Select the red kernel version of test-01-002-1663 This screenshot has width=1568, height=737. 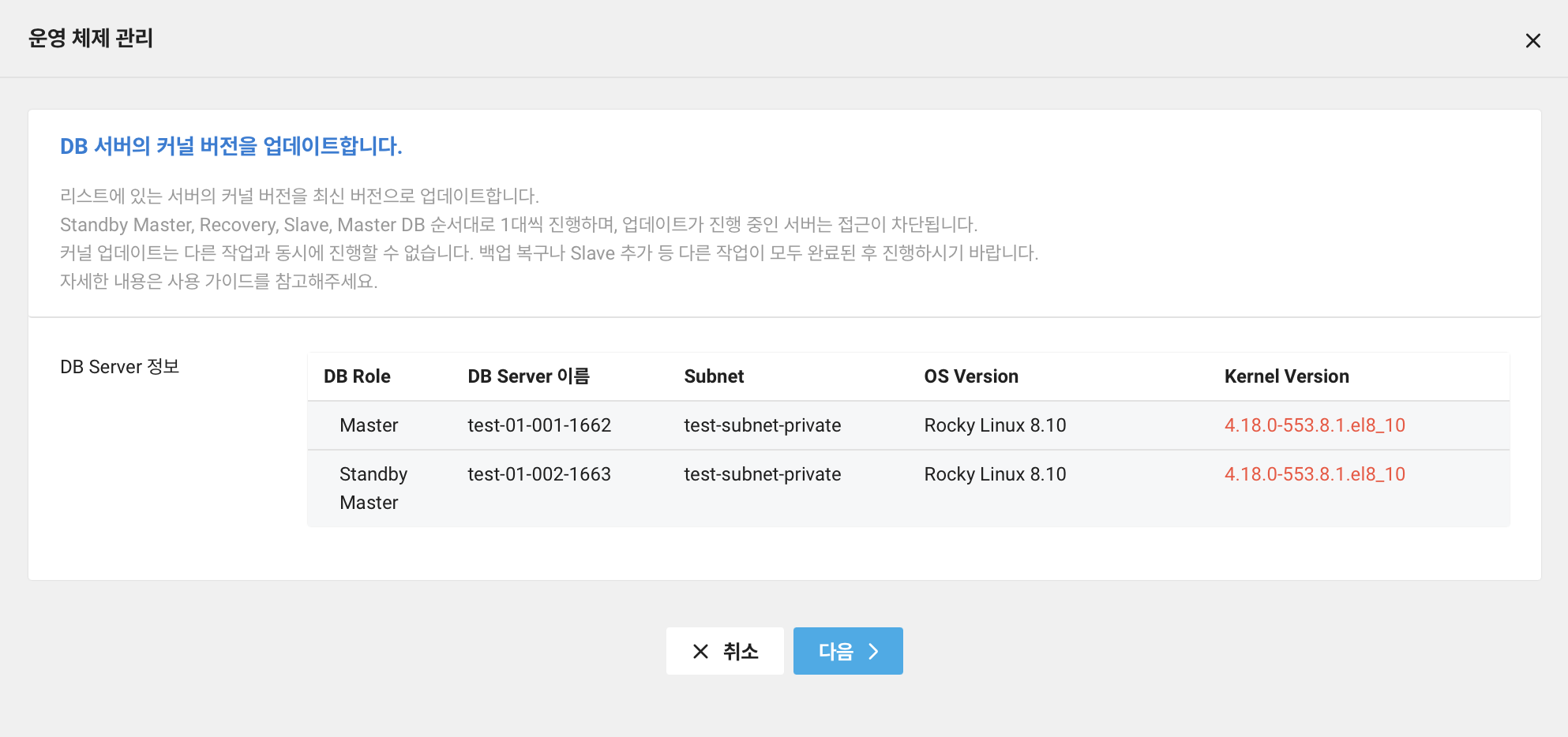(1315, 473)
